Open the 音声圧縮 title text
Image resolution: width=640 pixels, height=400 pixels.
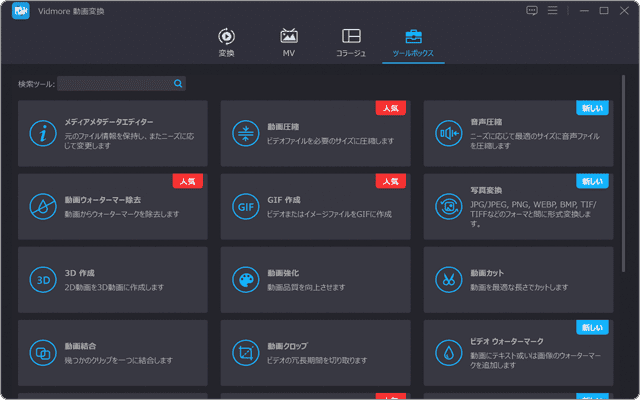486,122
